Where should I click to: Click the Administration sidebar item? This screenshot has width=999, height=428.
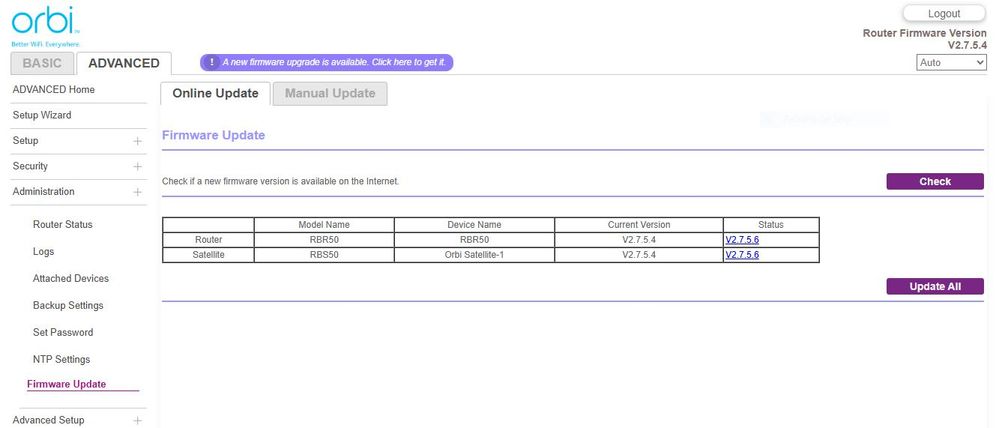(43, 192)
